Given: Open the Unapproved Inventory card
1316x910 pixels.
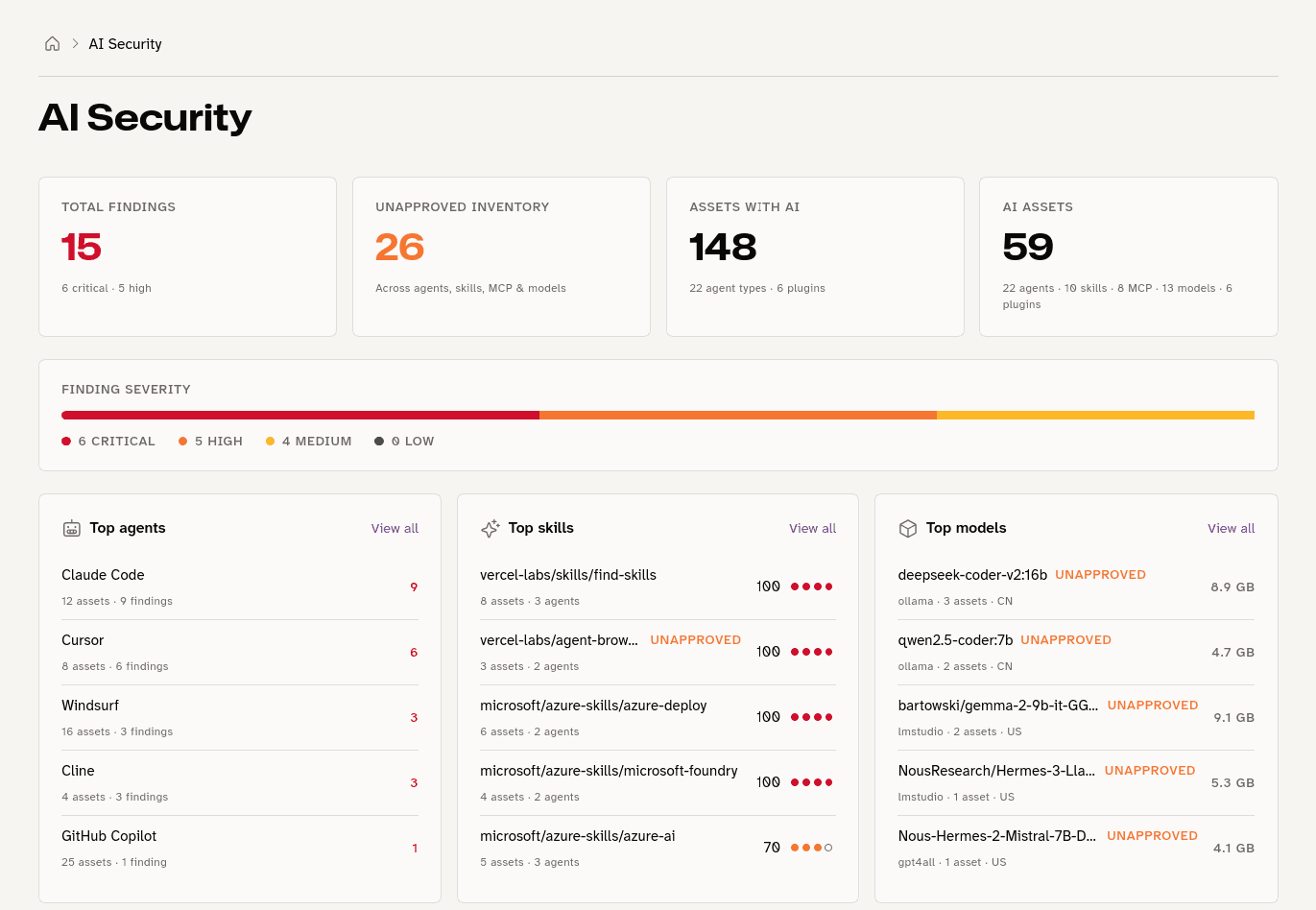Looking at the screenshot, I should pyautogui.click(x=501, y=256).
